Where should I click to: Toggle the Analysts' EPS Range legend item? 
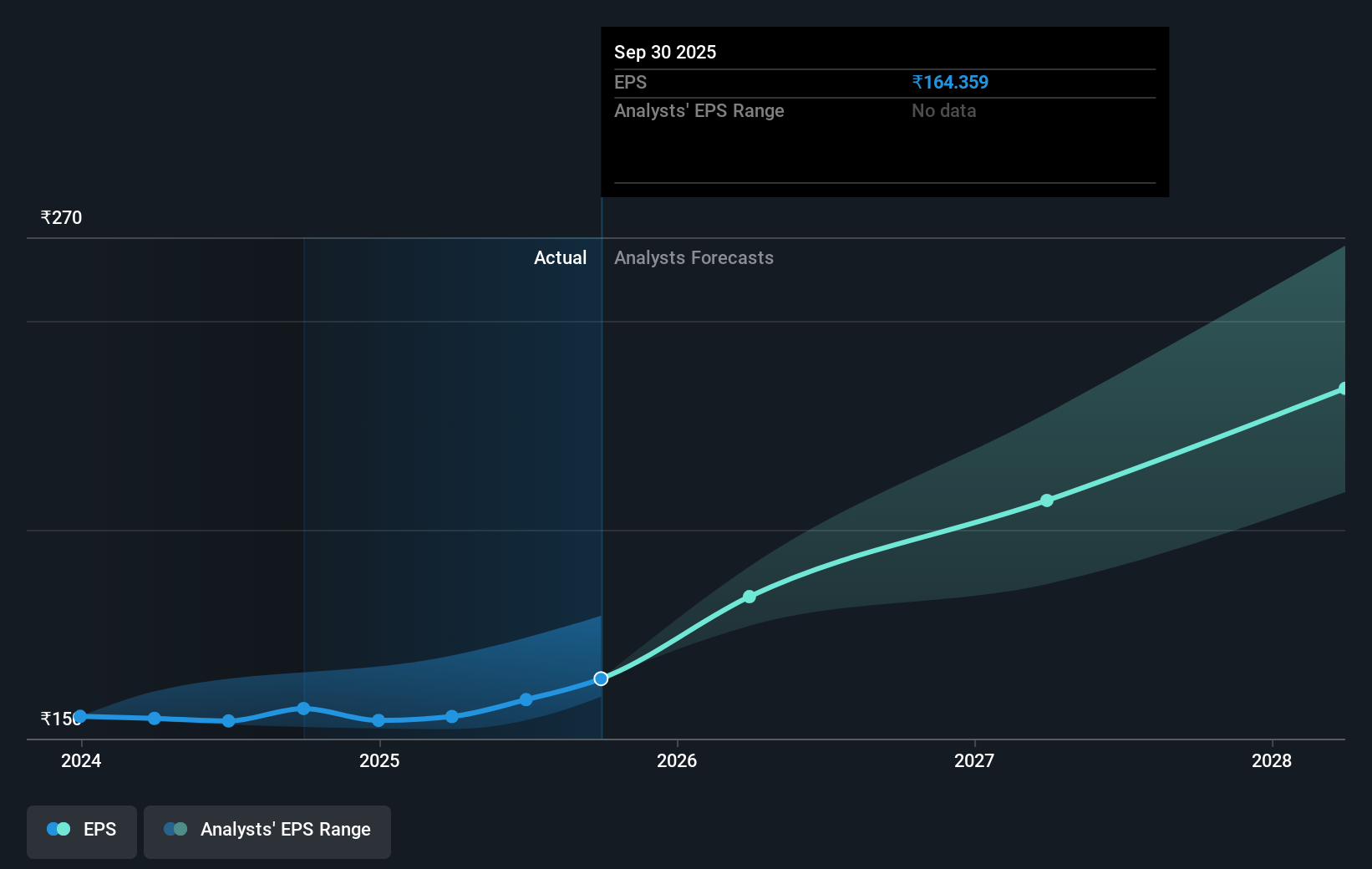click(267, 831)
